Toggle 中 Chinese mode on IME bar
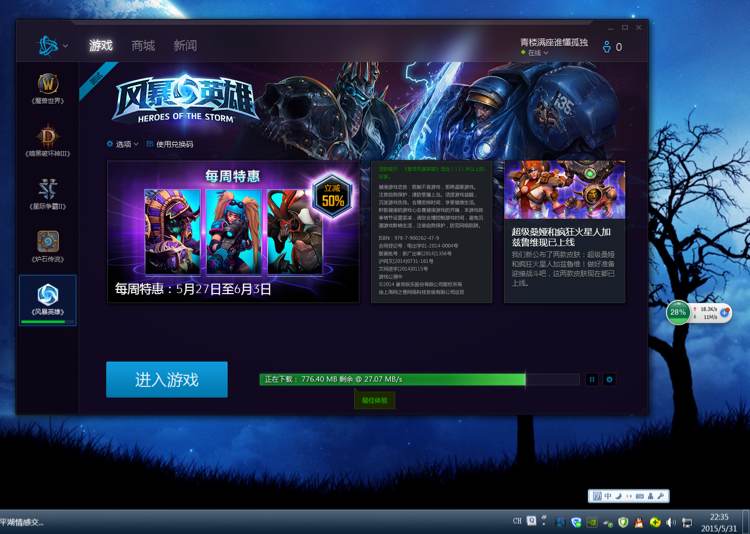This screenshot has width=750, height=534. 607,496
